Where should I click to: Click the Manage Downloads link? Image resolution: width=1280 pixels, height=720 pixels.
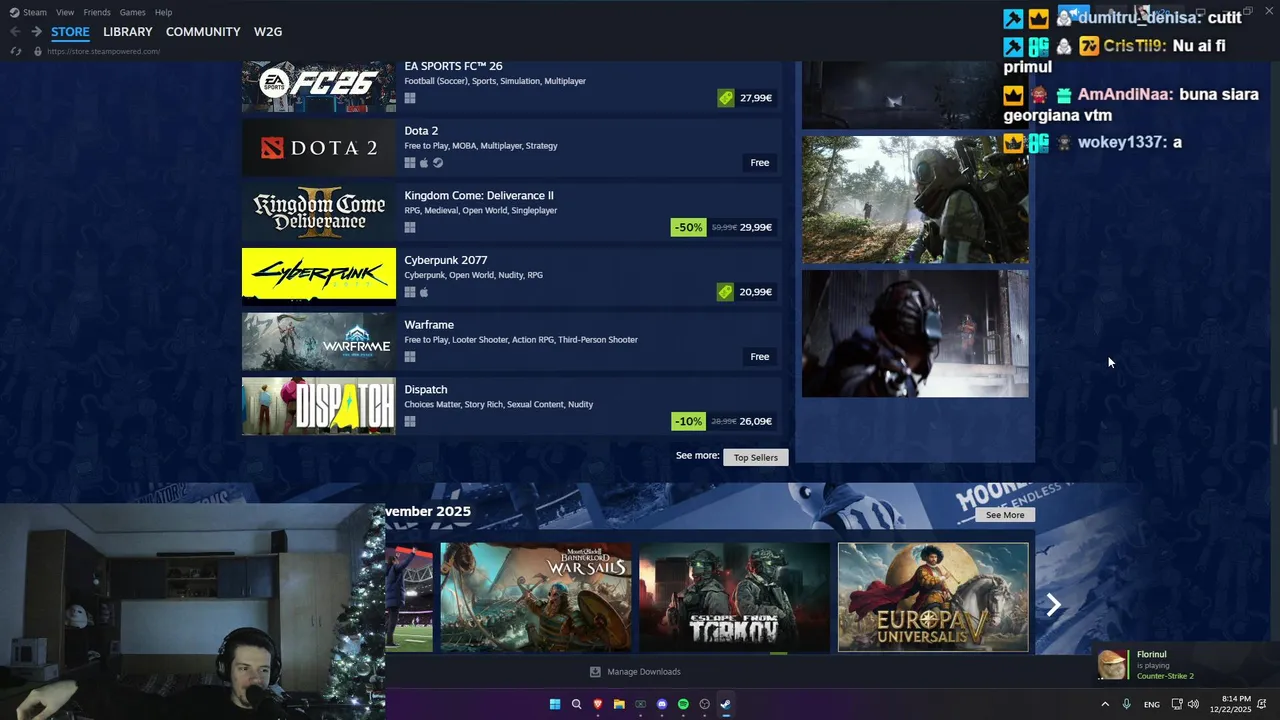644,672
